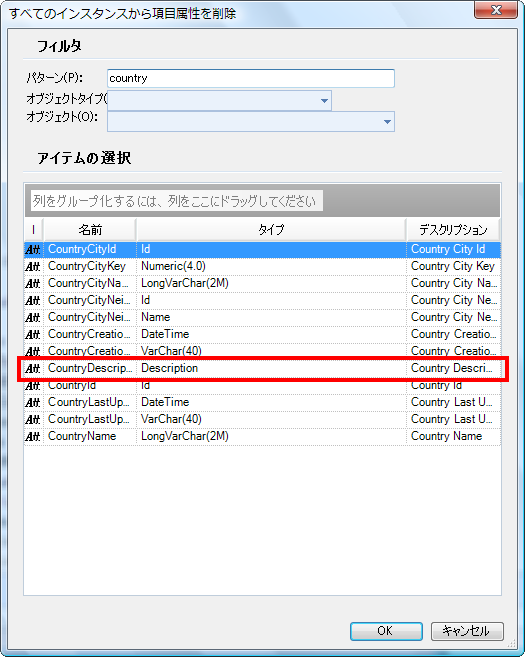This screenshot has width=525, height=657.
Task: Confirm with the OK button
Action: 386,631
